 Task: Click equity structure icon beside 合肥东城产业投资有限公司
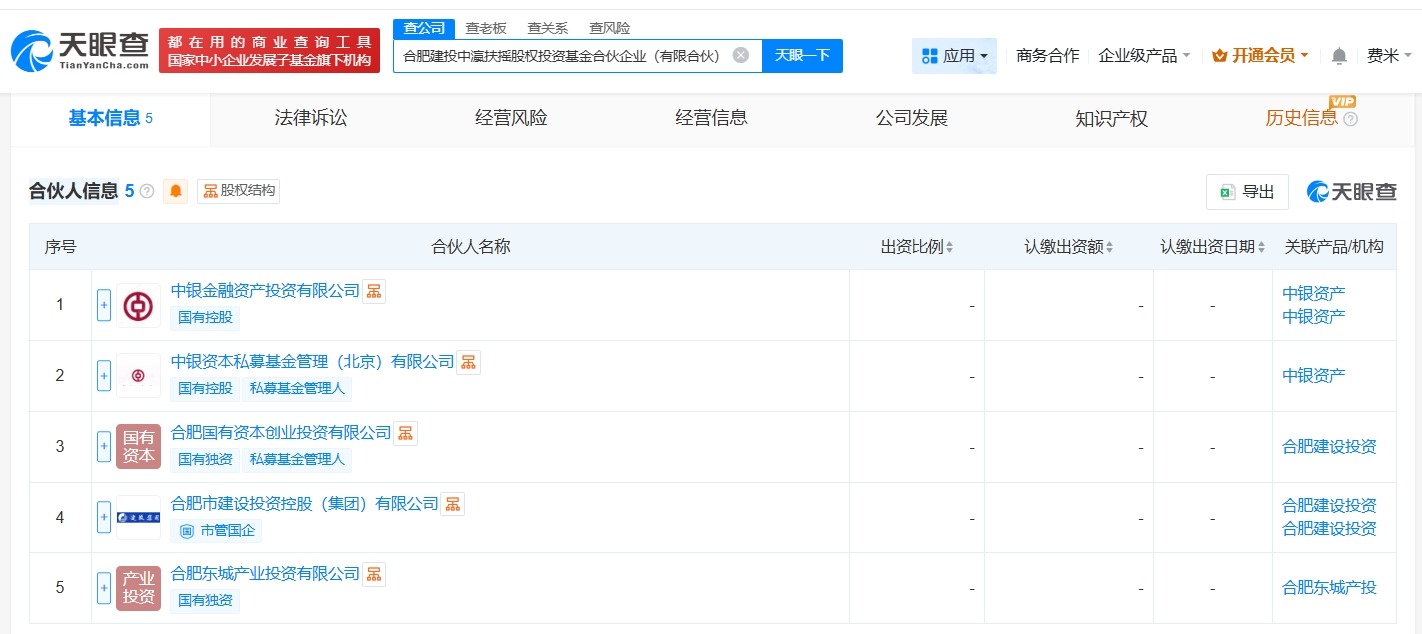(x=374, y=574)
